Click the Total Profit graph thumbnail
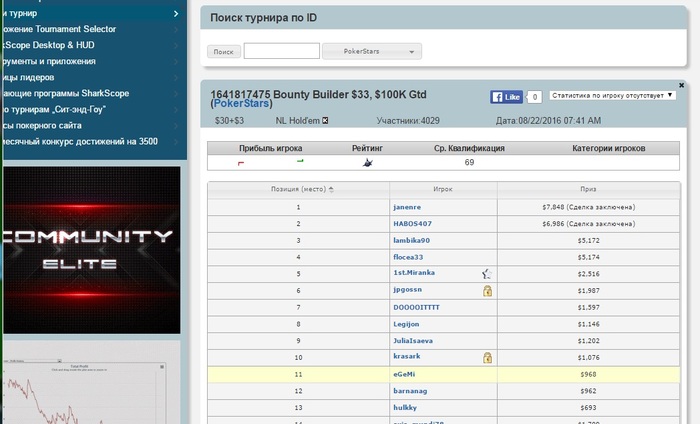This screenshot has height=424, width=700. (x=92, y=382)
